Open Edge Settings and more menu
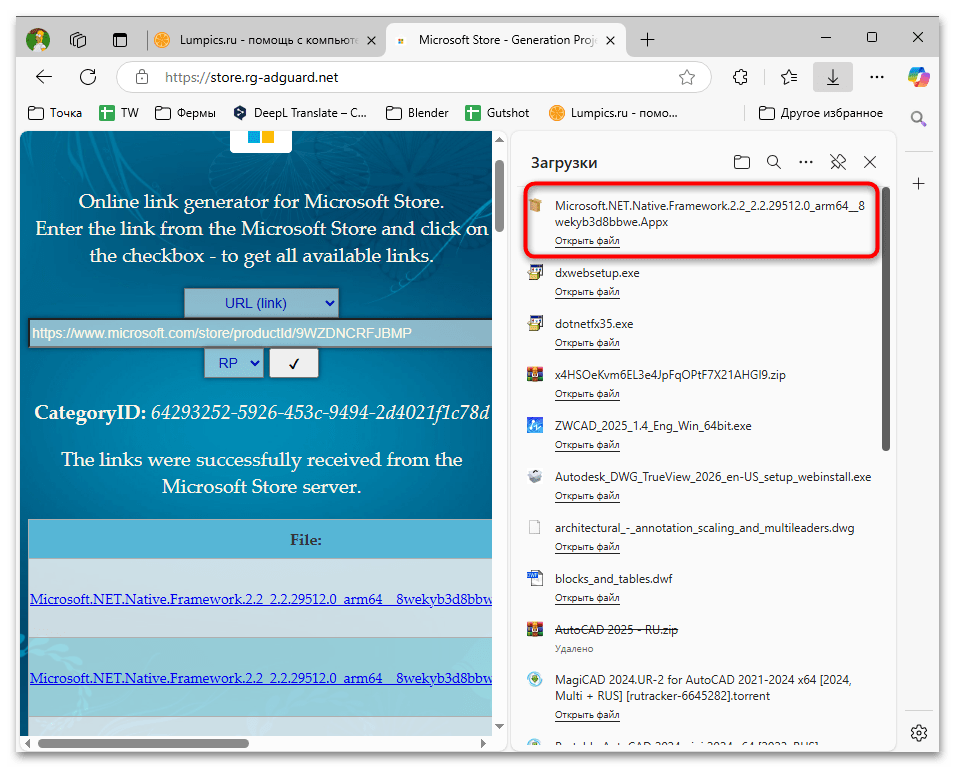The image size is (955, 768). [x=876, y=77]
